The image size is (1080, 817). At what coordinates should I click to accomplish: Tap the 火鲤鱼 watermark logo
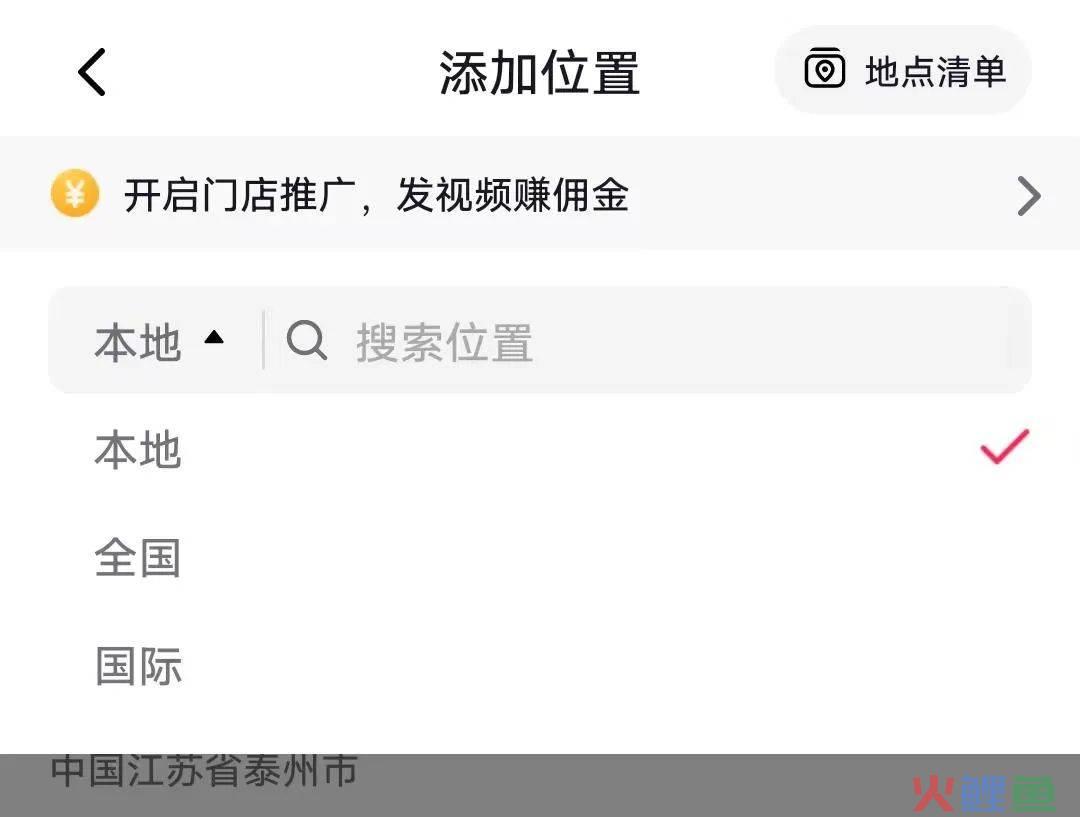pyautogui.click(x=983, y=793)
